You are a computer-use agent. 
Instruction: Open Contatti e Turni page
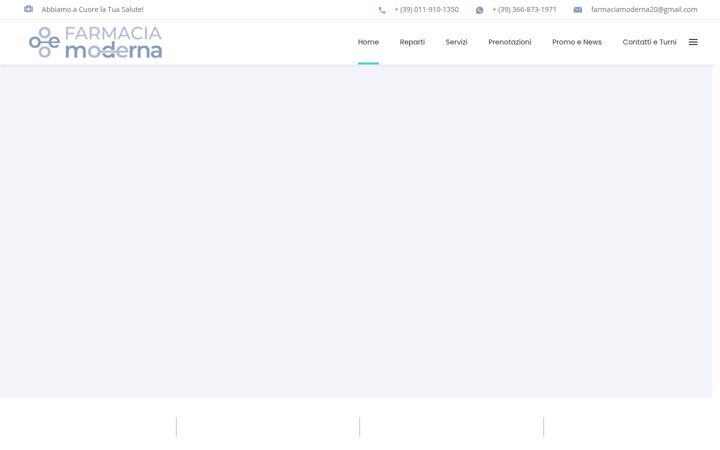[x=649, y=42]
